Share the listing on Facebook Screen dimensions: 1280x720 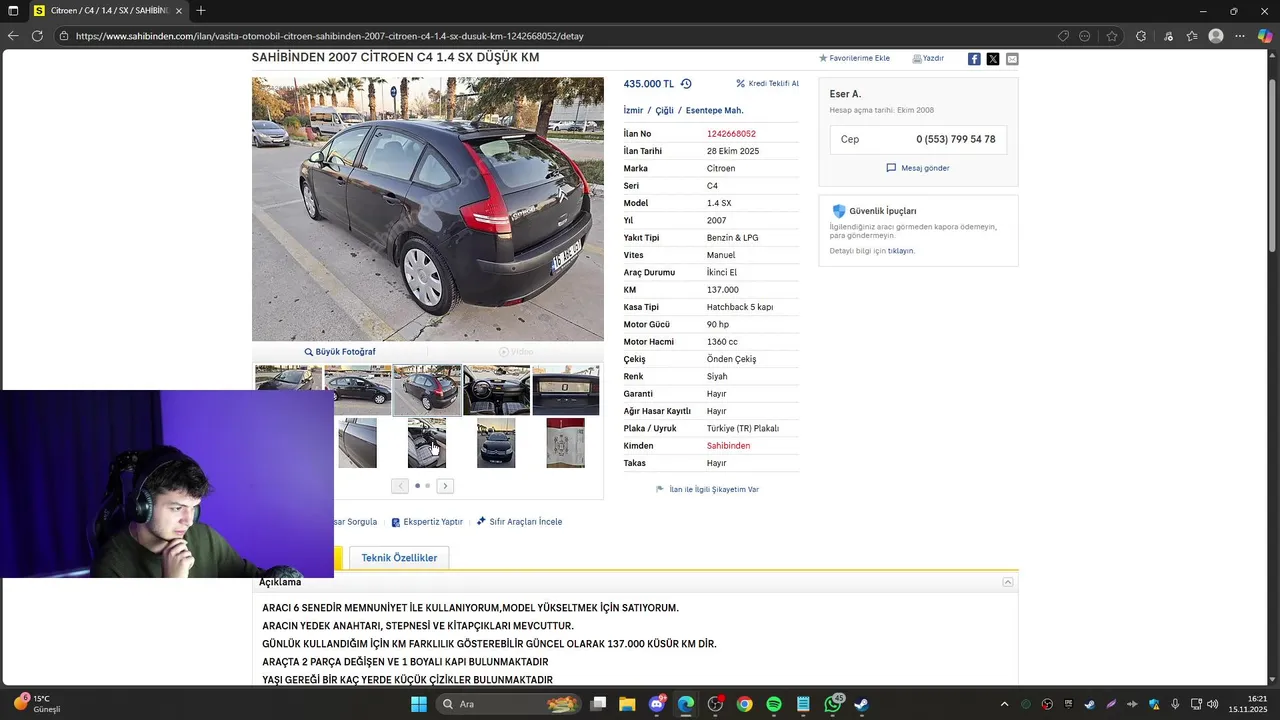tap(974, 59)
